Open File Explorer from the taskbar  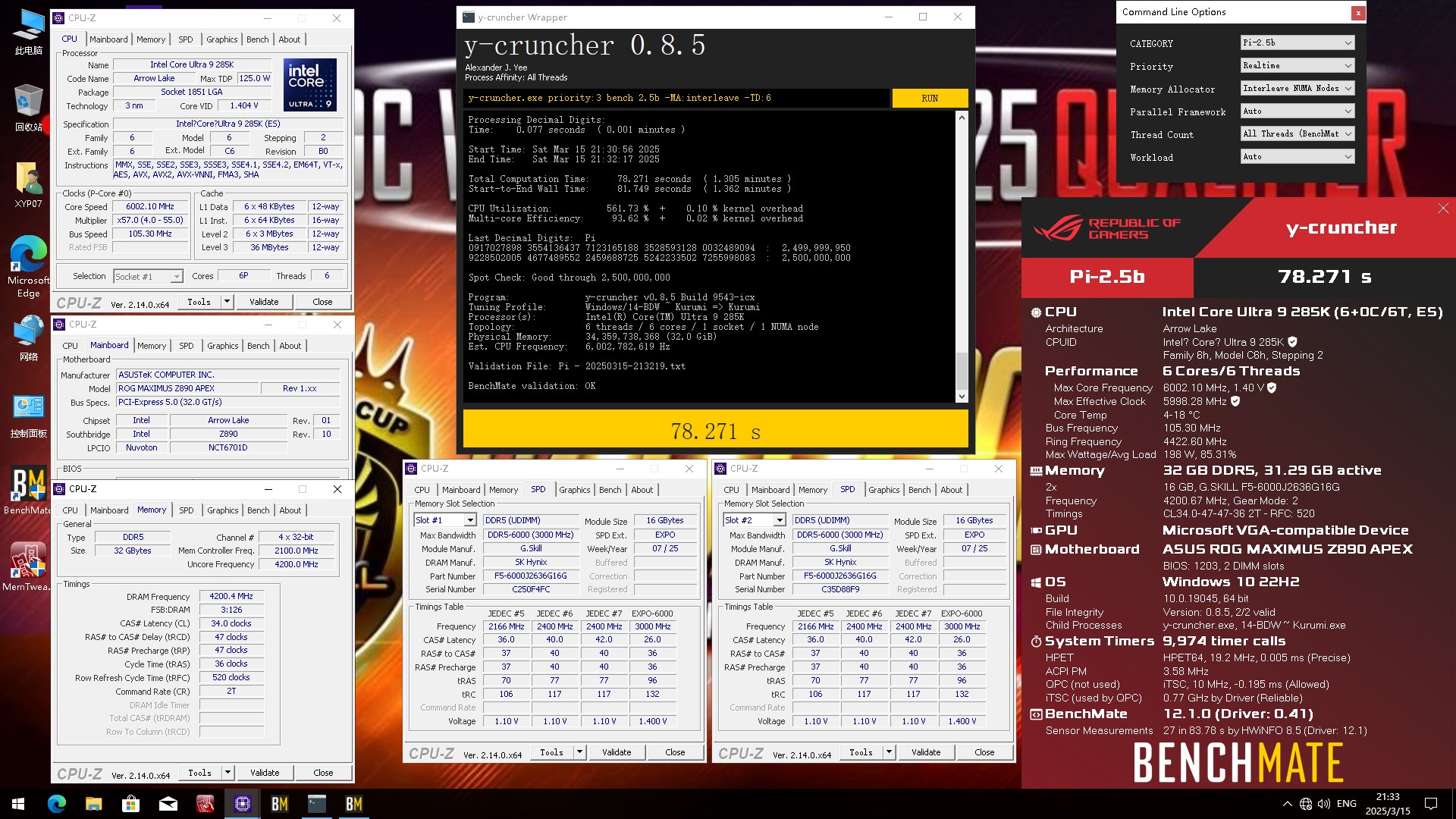(93, 804)
